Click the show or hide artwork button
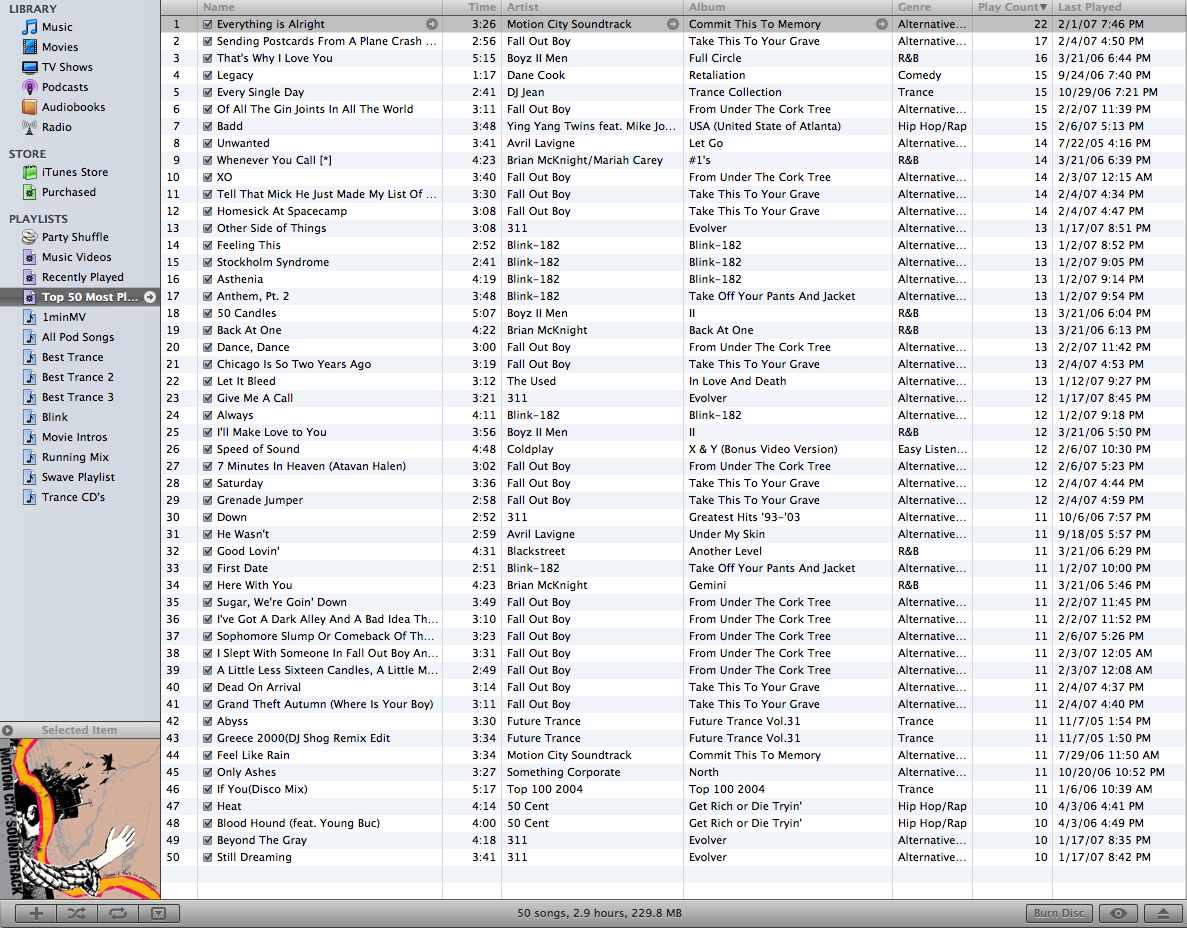Image resolution: width=1187 pixels, height=928 pixels. point(158,913)
